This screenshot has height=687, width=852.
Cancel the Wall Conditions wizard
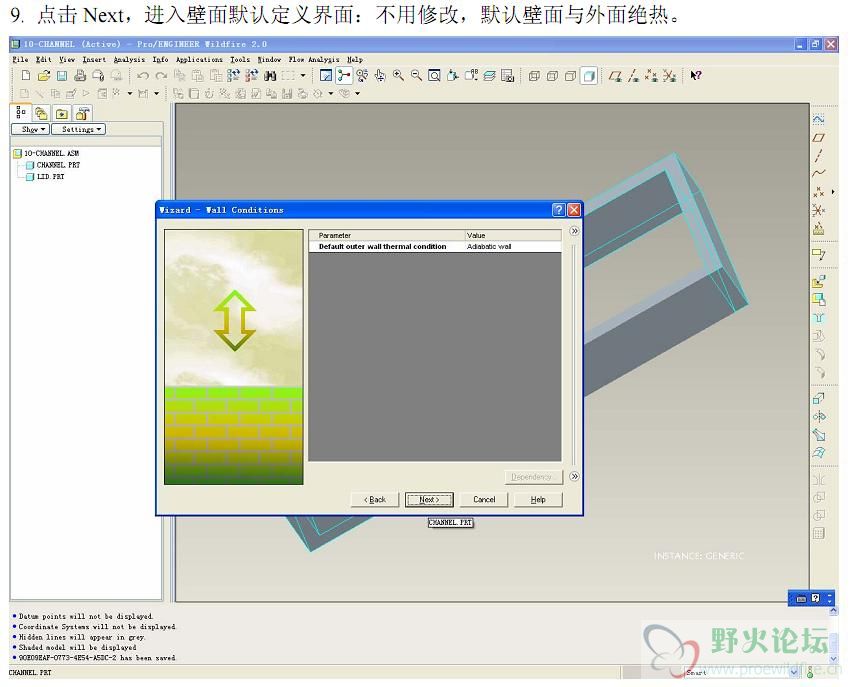[484, 499]
